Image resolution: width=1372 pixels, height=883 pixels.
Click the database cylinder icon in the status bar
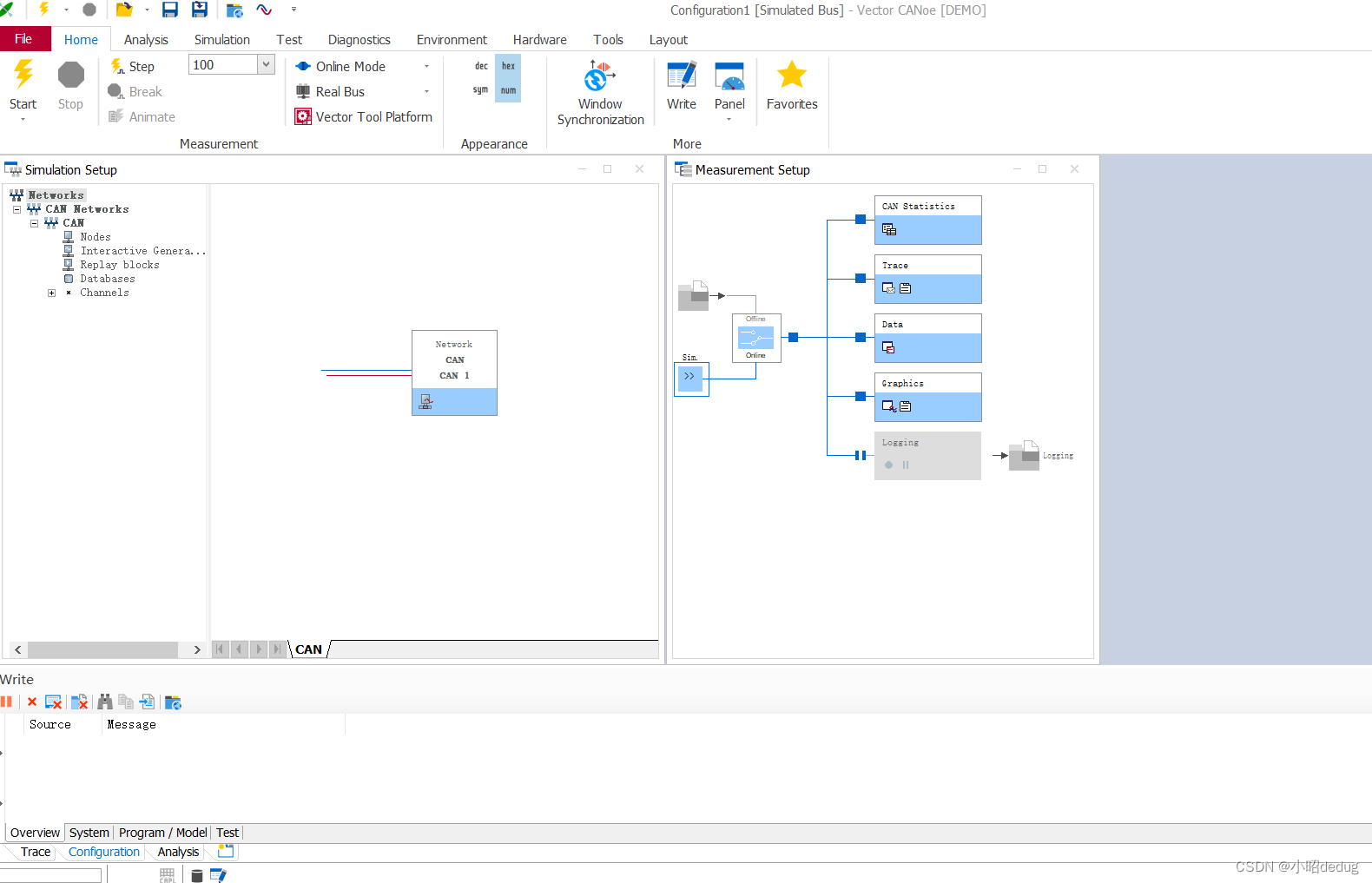point(197,875)
